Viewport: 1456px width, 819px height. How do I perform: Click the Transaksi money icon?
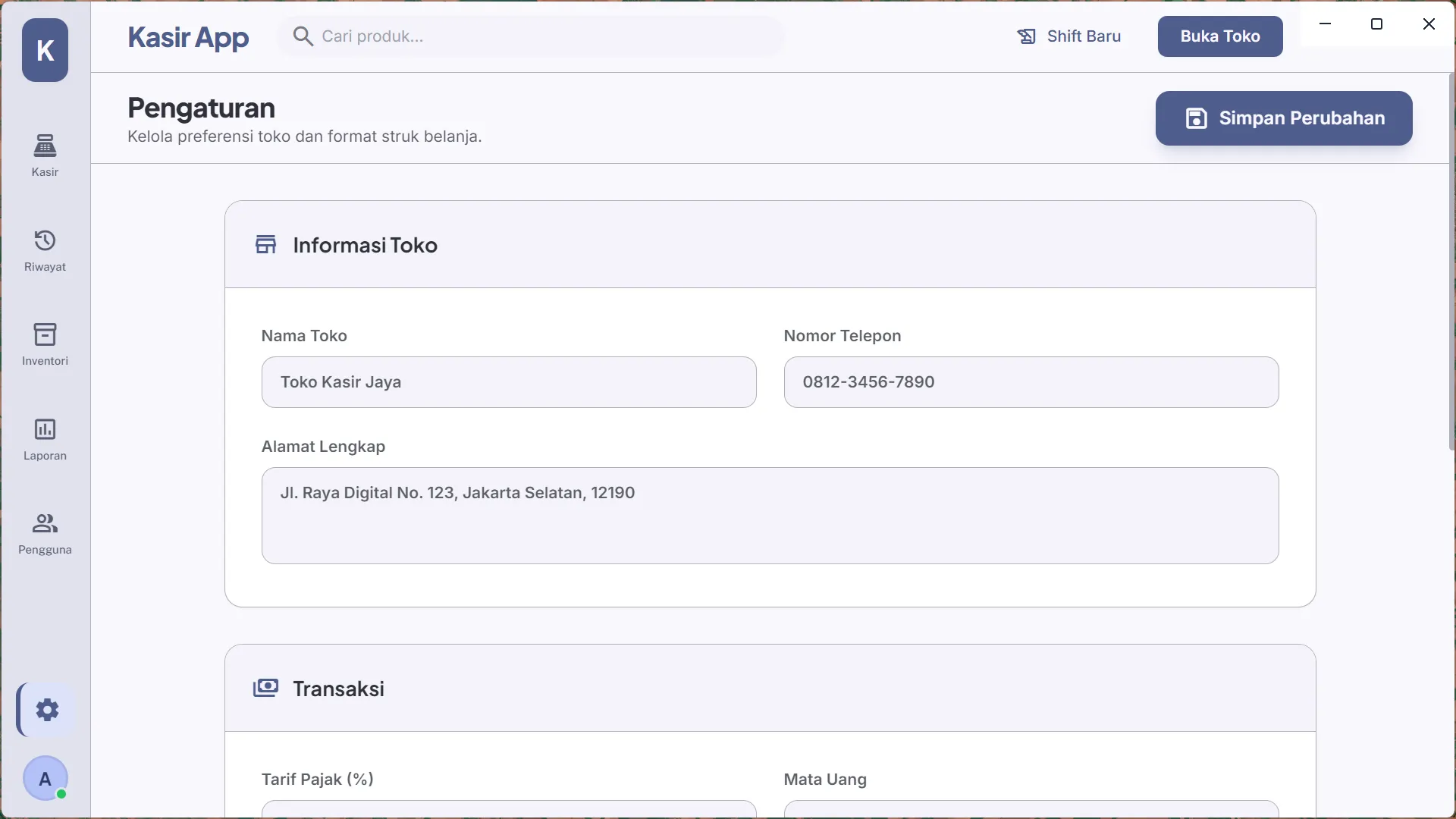[x=265, y=688]
